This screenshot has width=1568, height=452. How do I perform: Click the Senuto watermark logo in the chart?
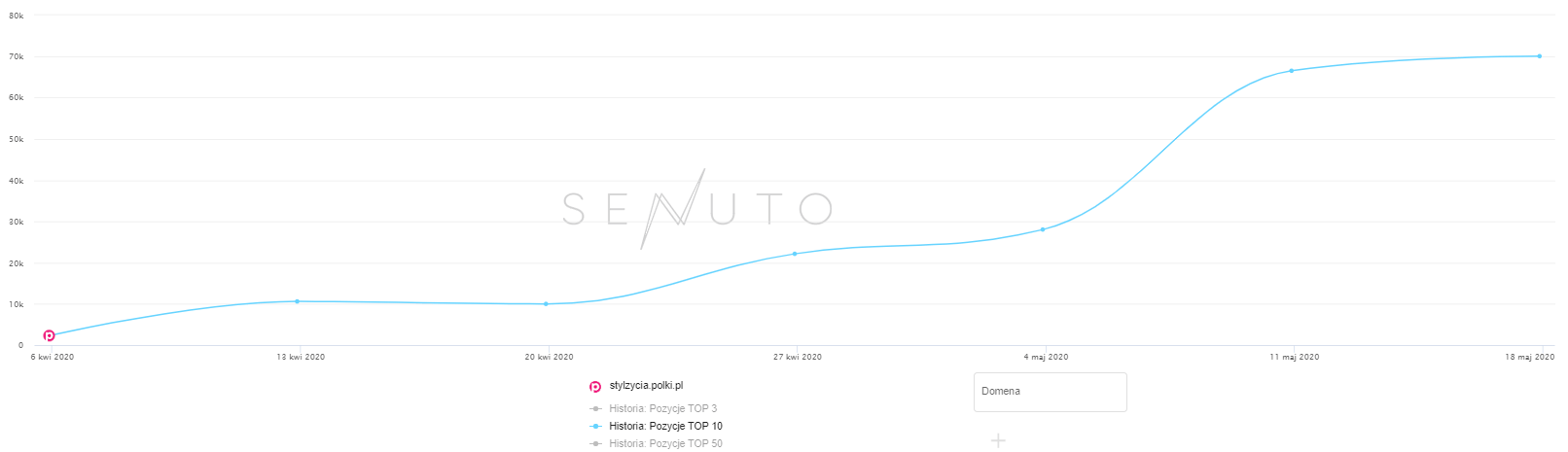pyautogui.click(x=696, y=208)
